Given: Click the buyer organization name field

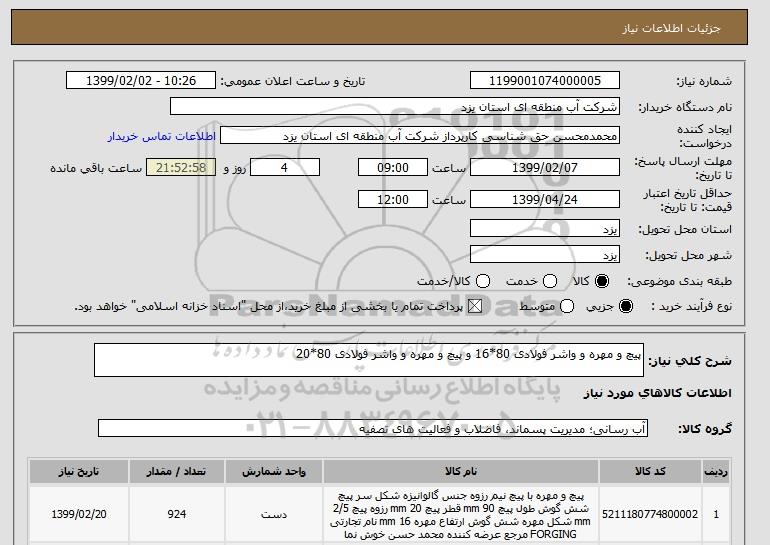Looking at the screenshot, I should pyautogui.click(x=395, y=107).
